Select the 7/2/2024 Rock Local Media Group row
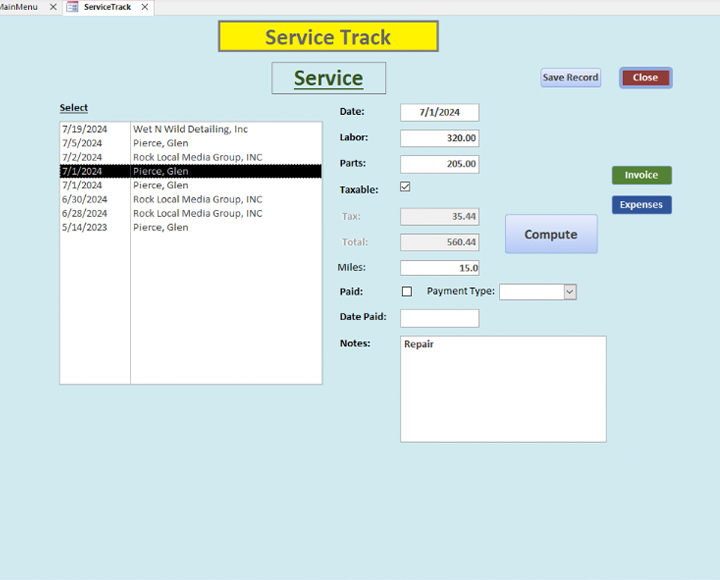 pyautogui.click(x=191, y=158)
